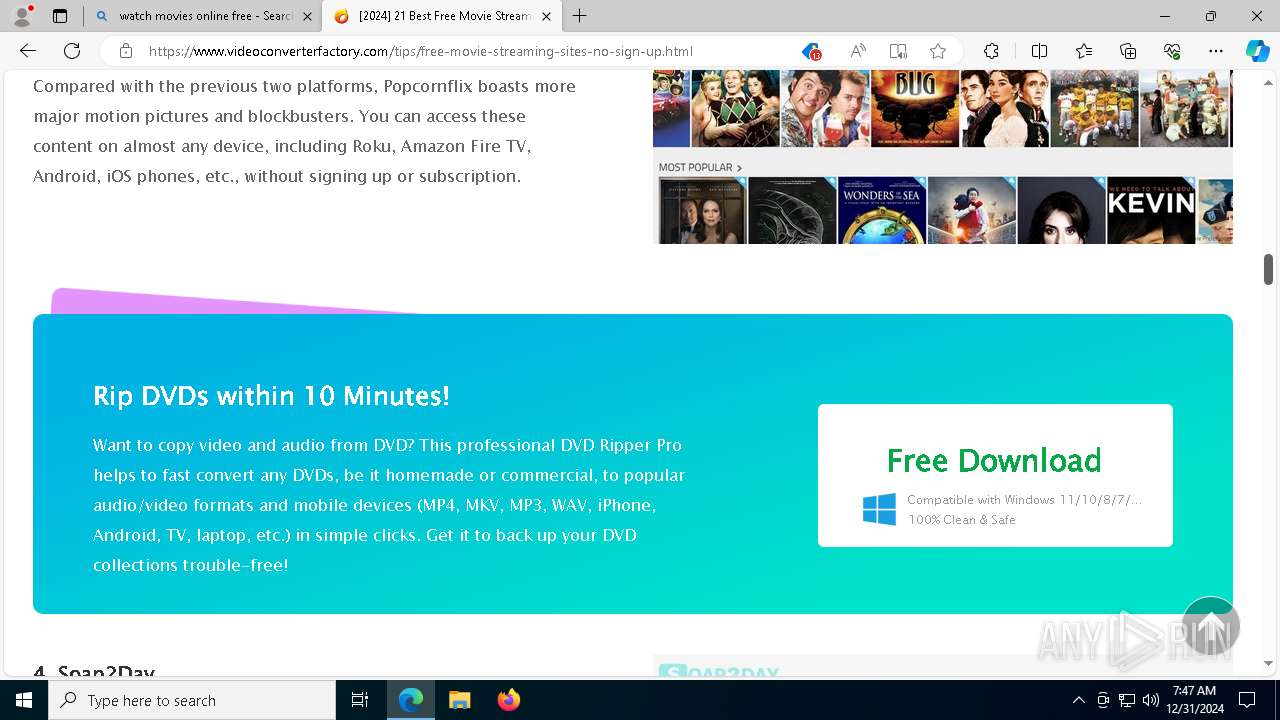Add this page to favorites star
This screenshot has width=1280, height=720.
[938, 51]
